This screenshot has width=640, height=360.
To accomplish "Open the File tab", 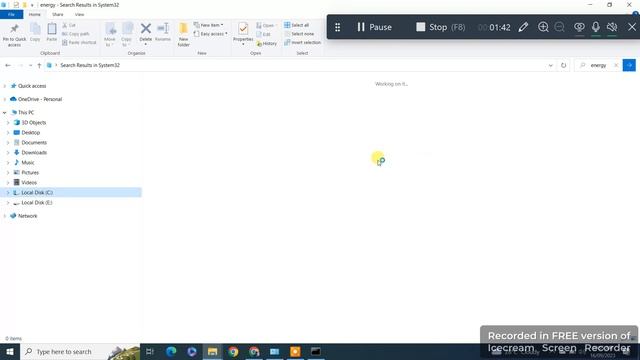I will (11, 14).
